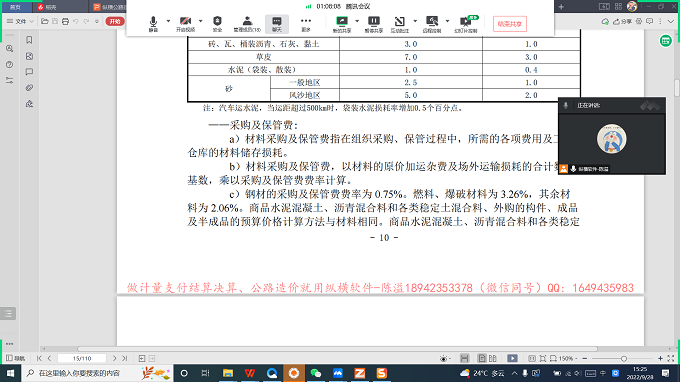Pause screen sharing
Image resolution: width=680 pixels, height=382 pixels.
tap(373, 24)
